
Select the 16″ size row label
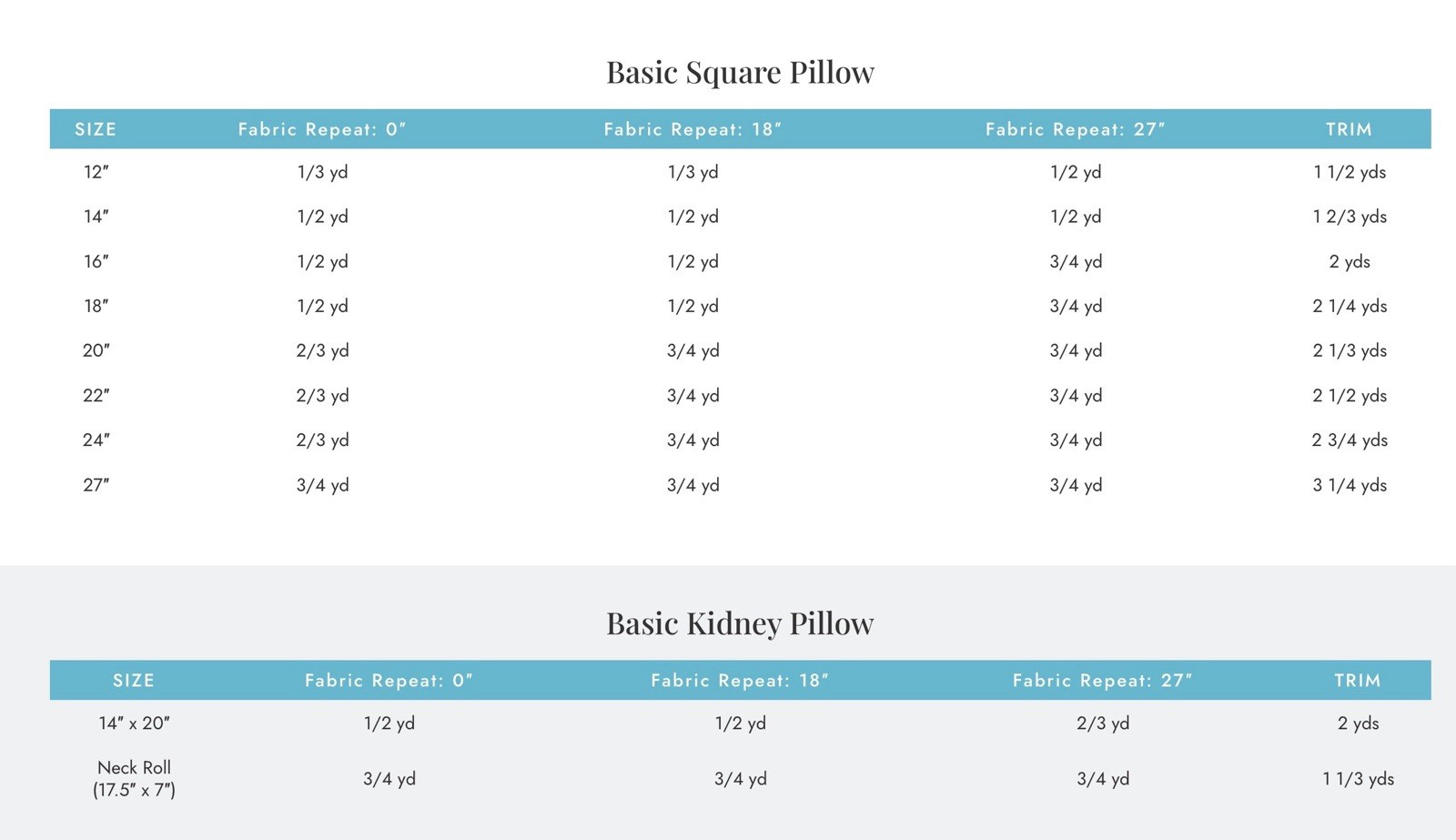point(96,261)
